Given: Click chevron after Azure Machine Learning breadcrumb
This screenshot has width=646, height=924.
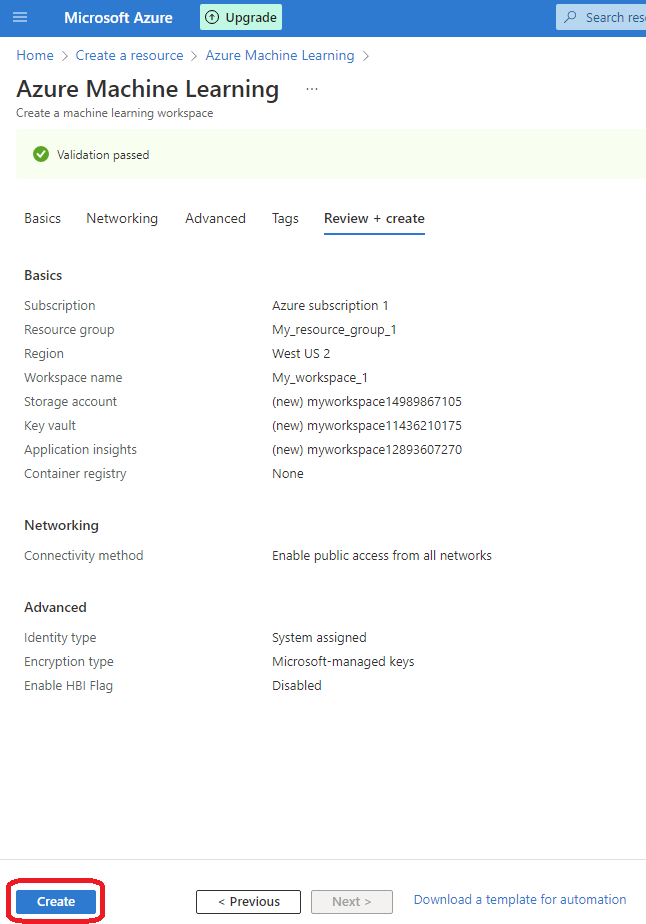Looking at the screenshot, I should coord(366,56).
